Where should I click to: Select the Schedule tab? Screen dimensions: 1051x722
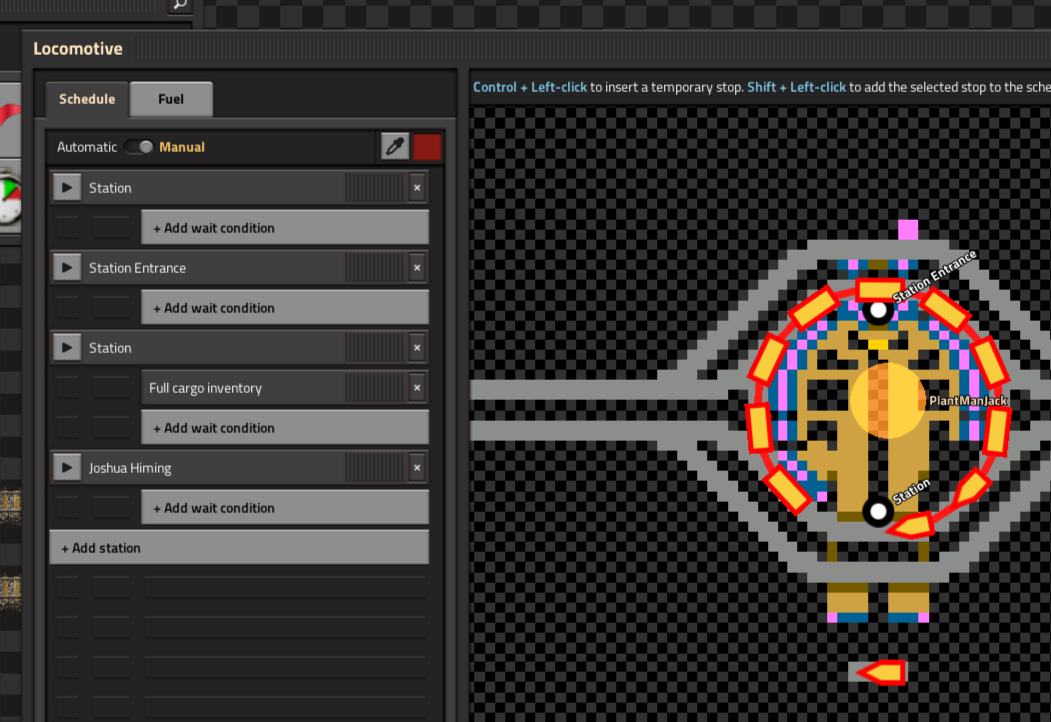point(87,99)
